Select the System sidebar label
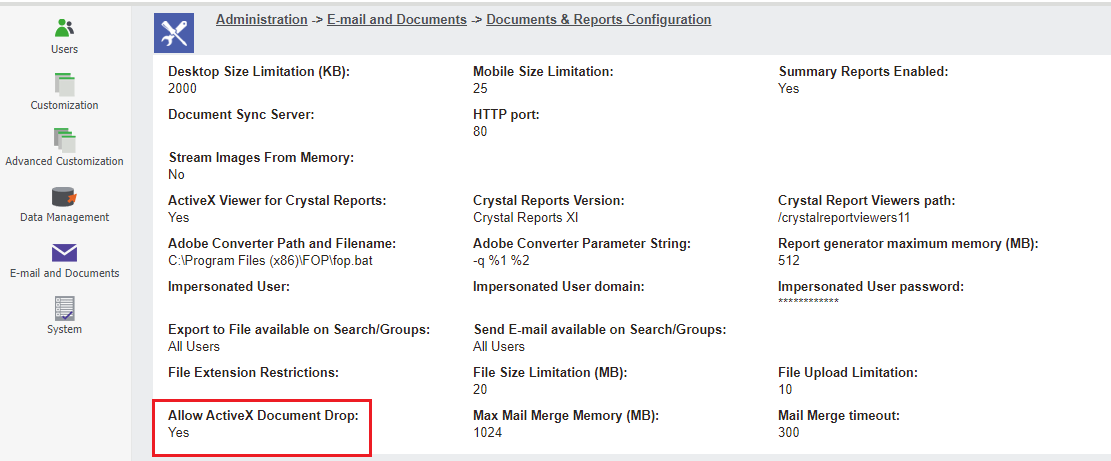 coord(64,329)
